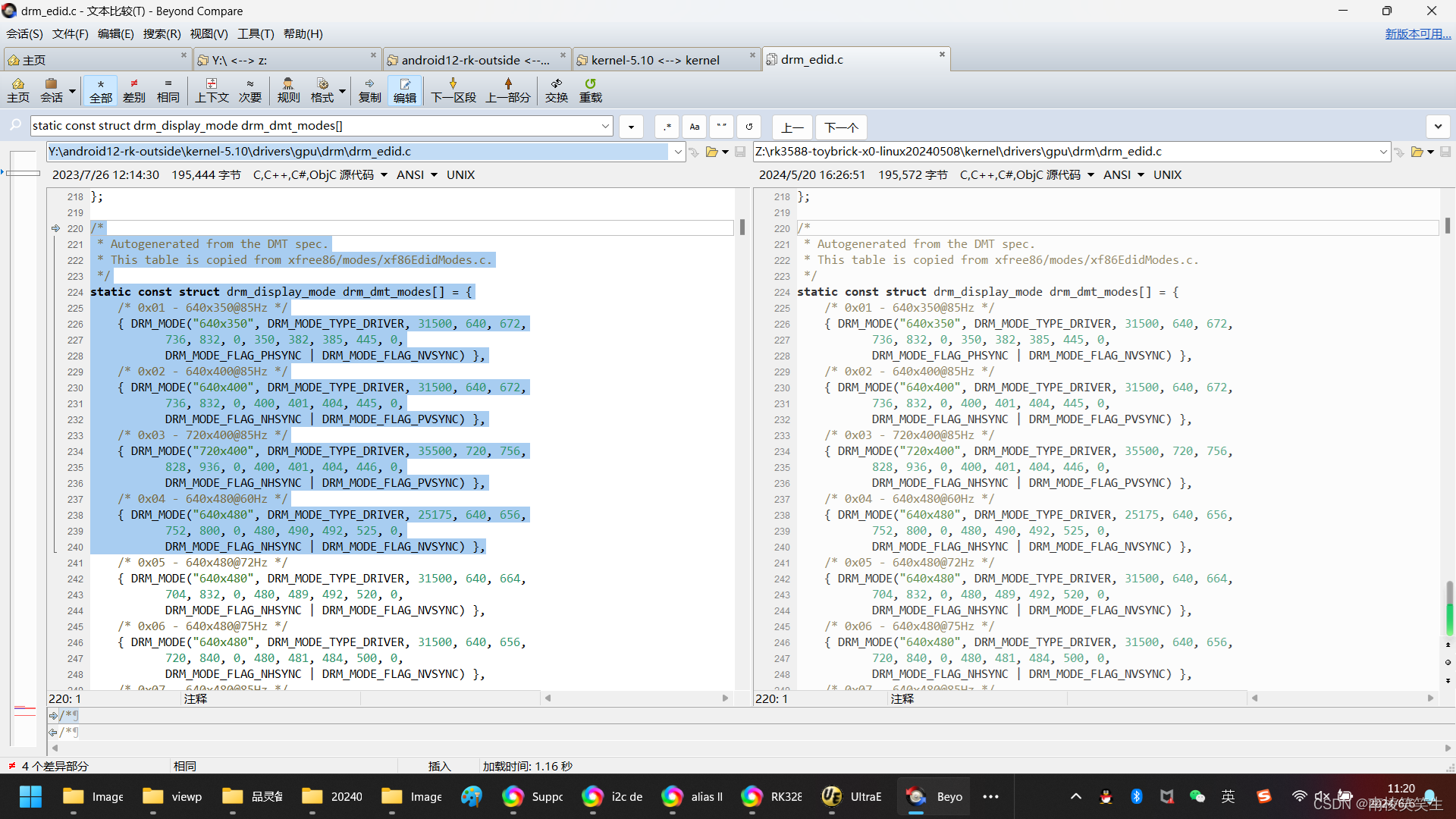Switch to the kernel-5.10 <--> kernel tab
This screenshot has height=819, width=1456.
(665, 60)
